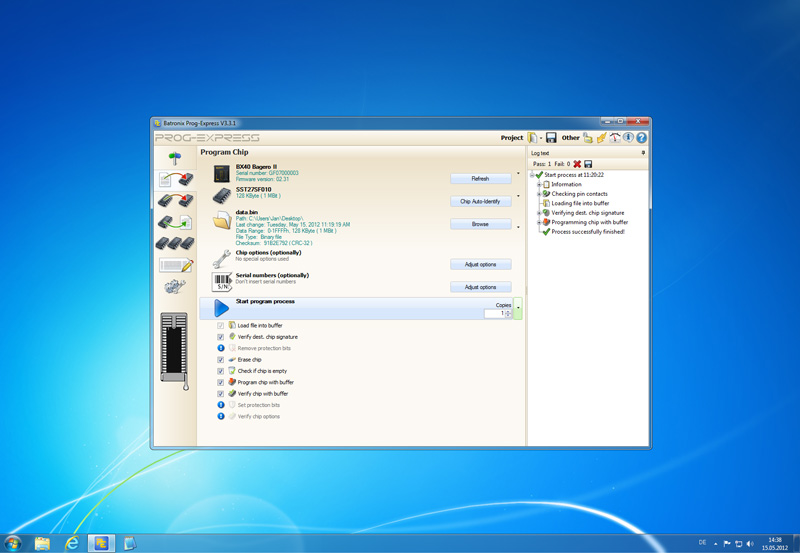The height and width of the screenshot is (553, 800).
Task: Open the Project icon dropdown arrow
Action: tap(541, 138)
